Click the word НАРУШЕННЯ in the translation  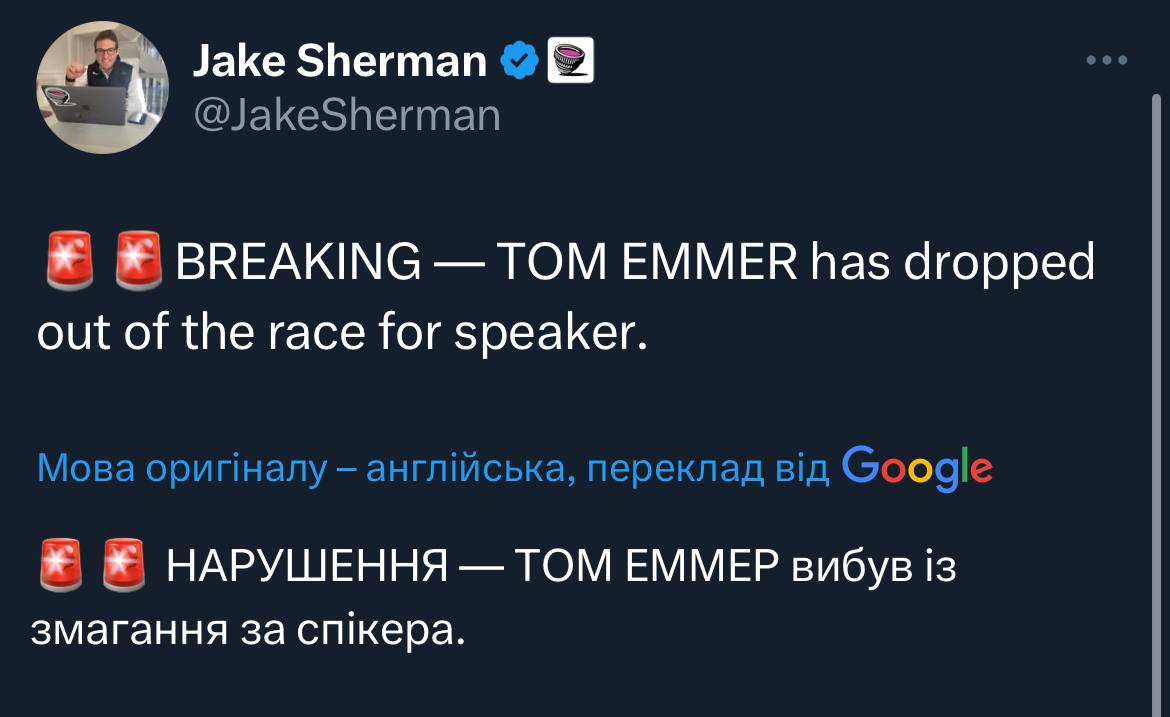[306, 569]
